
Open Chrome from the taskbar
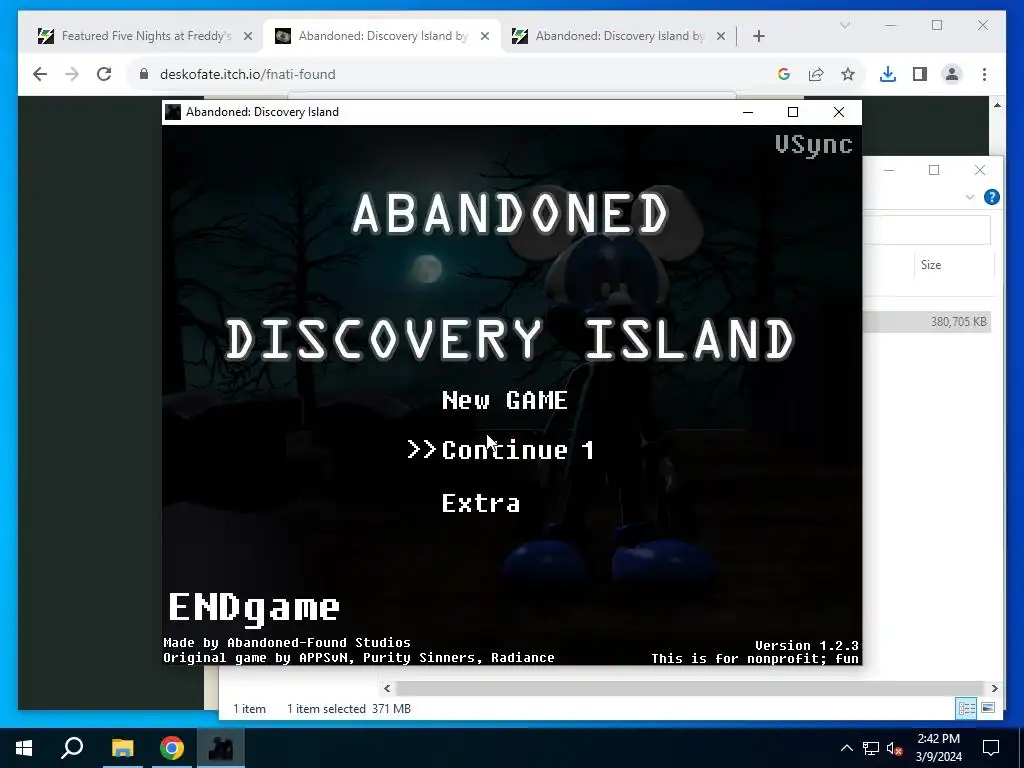[x=172, y=748]
